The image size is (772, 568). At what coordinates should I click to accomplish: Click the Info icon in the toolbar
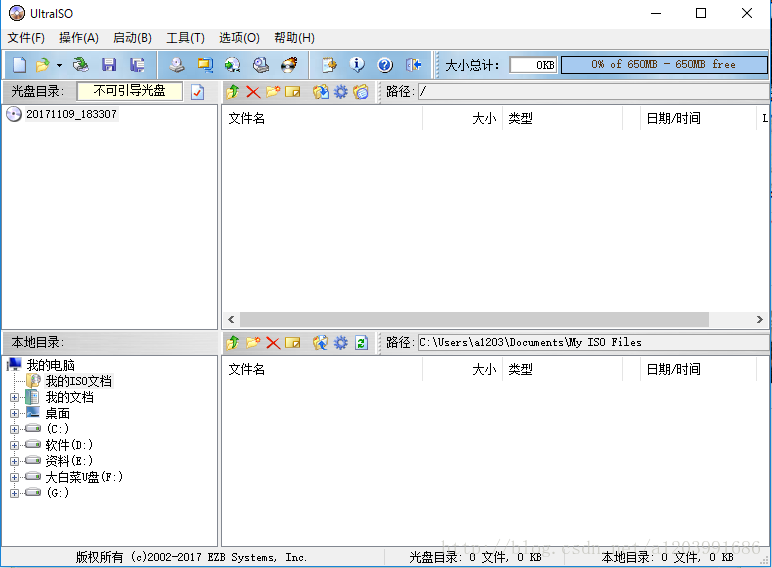pos(357,65)
